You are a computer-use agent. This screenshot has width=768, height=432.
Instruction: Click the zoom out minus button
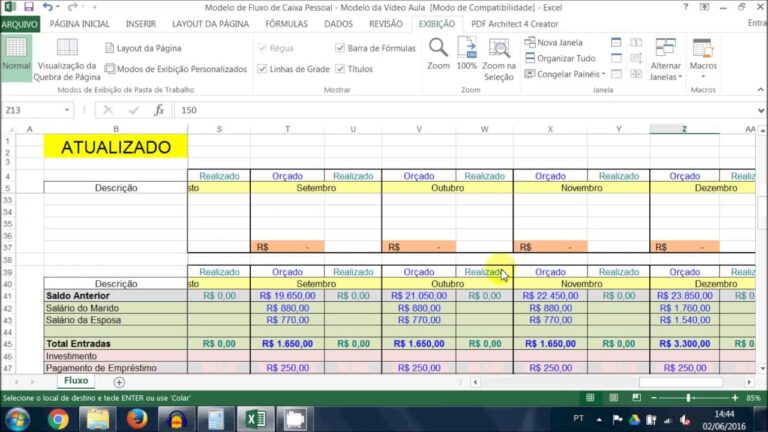click(653, 398)
